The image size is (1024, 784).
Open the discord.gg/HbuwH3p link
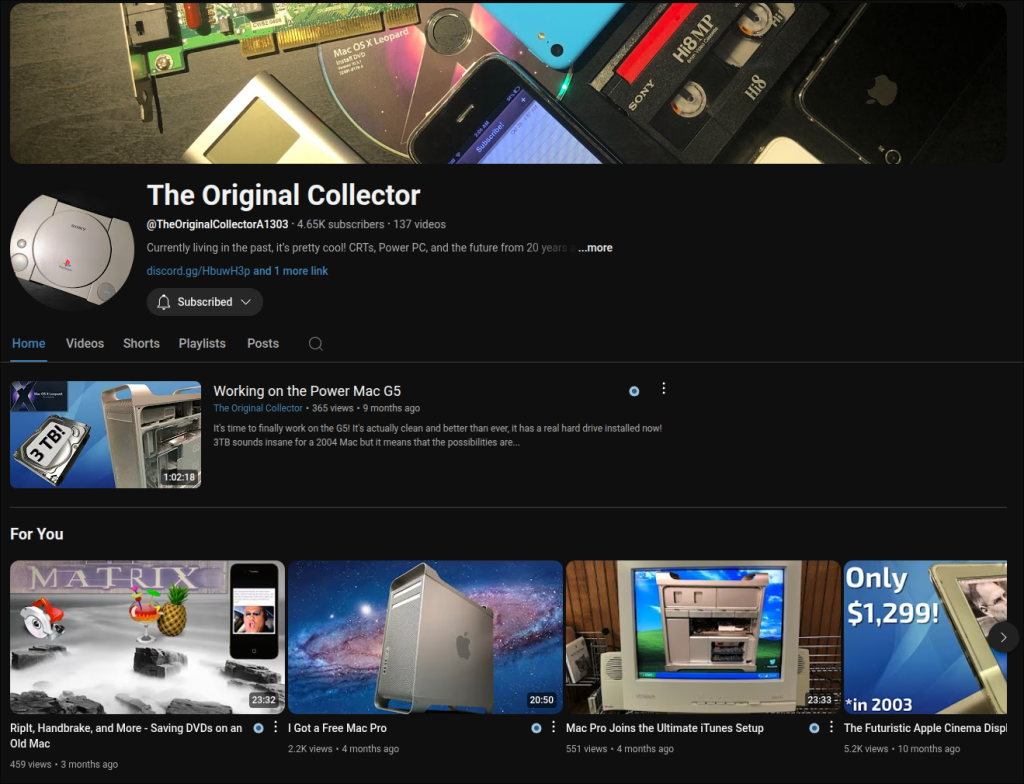pos(197,271)
